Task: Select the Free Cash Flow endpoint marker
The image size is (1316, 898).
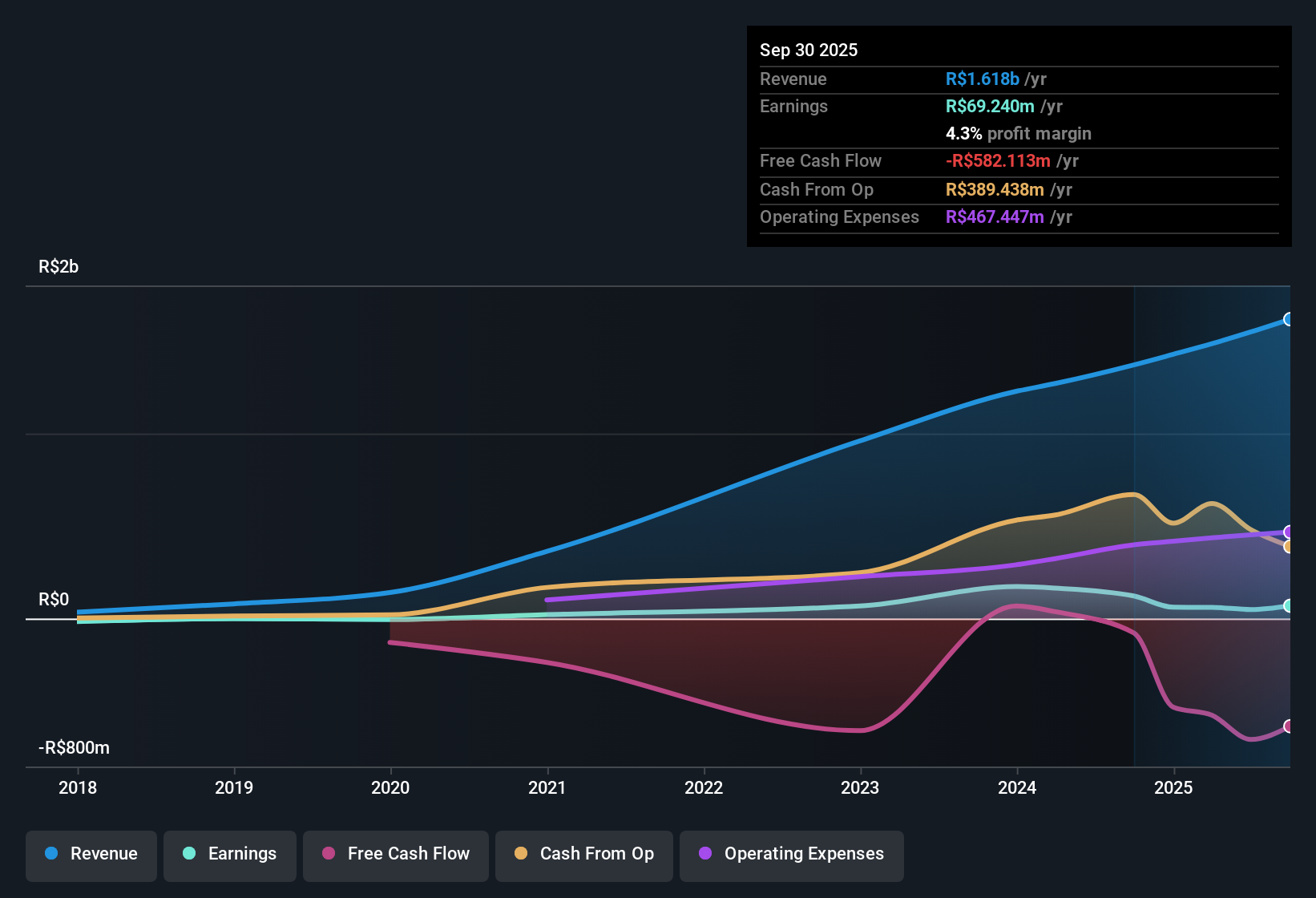Action: (1288, 727)
